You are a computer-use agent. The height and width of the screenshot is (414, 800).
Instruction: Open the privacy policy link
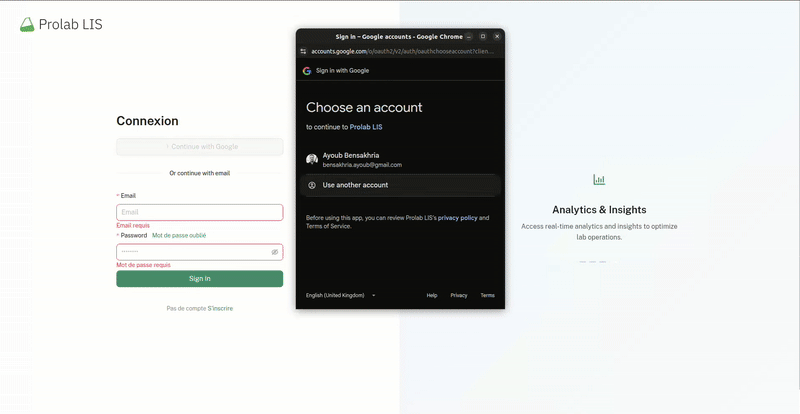[458, 218]
